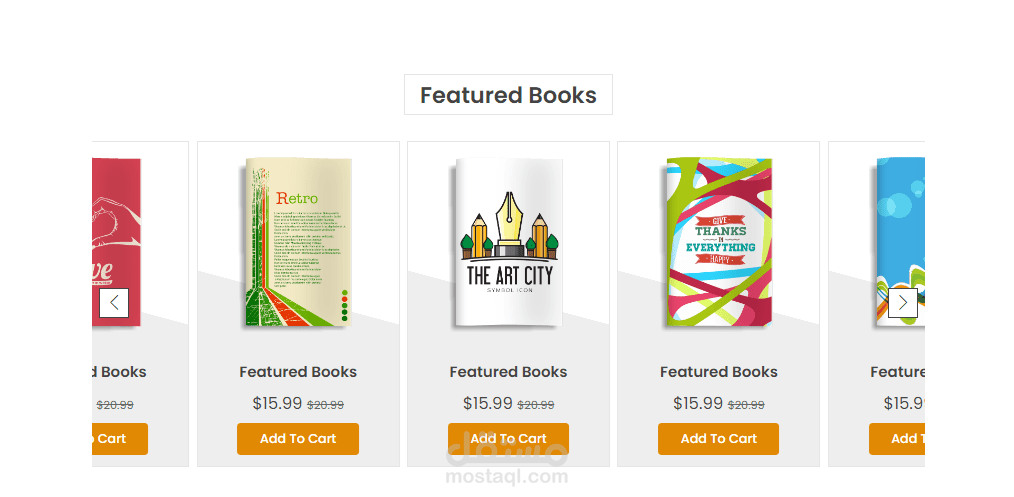Add The Art City book to cart
1014x497 pixels.
click(x=508, y=438)
